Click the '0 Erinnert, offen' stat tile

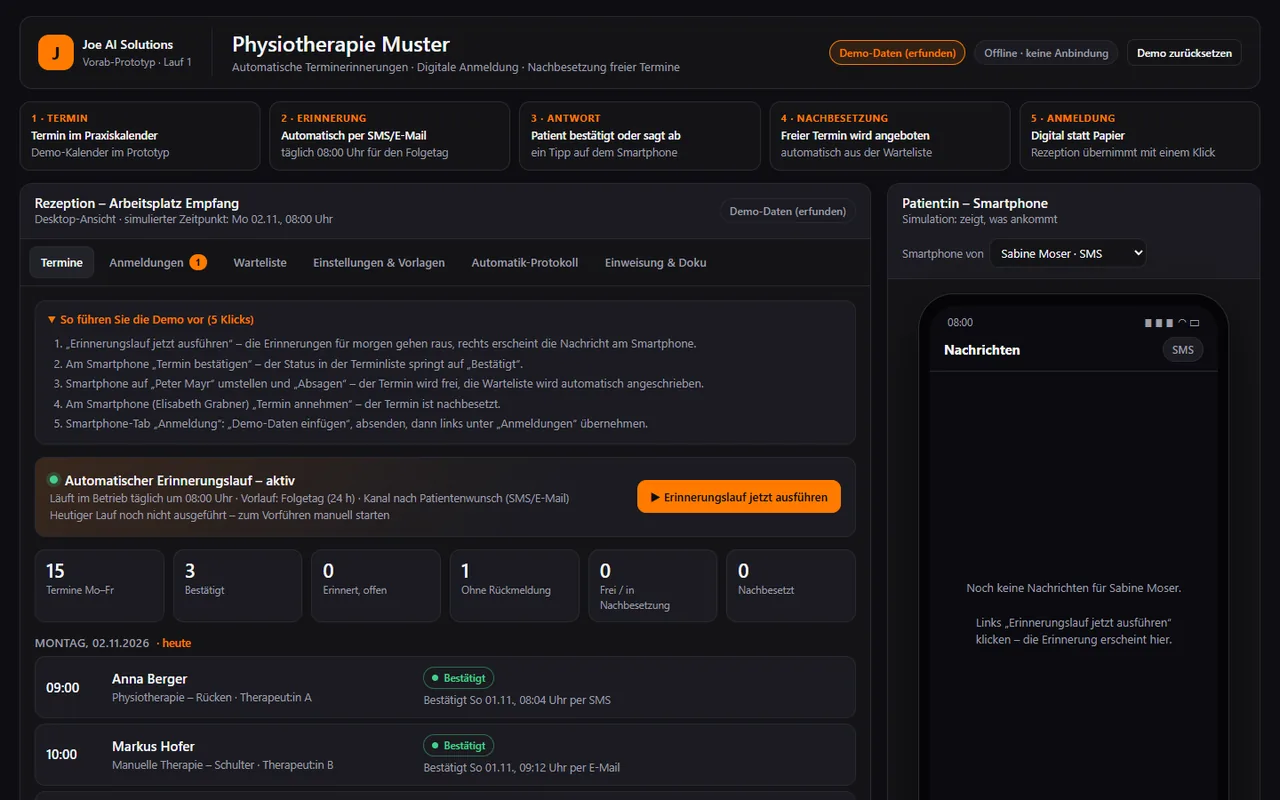(376, 586)
